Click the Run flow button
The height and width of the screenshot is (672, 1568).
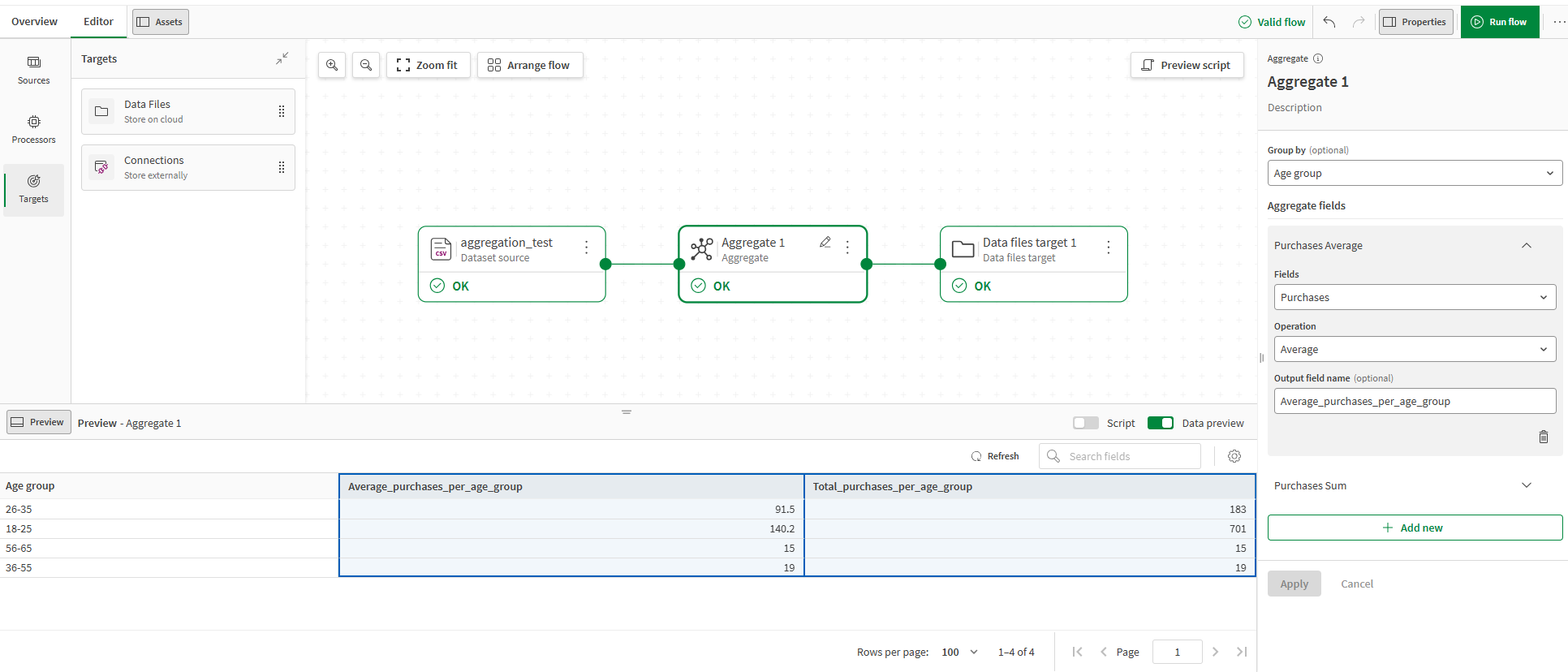click(1500, 22)
